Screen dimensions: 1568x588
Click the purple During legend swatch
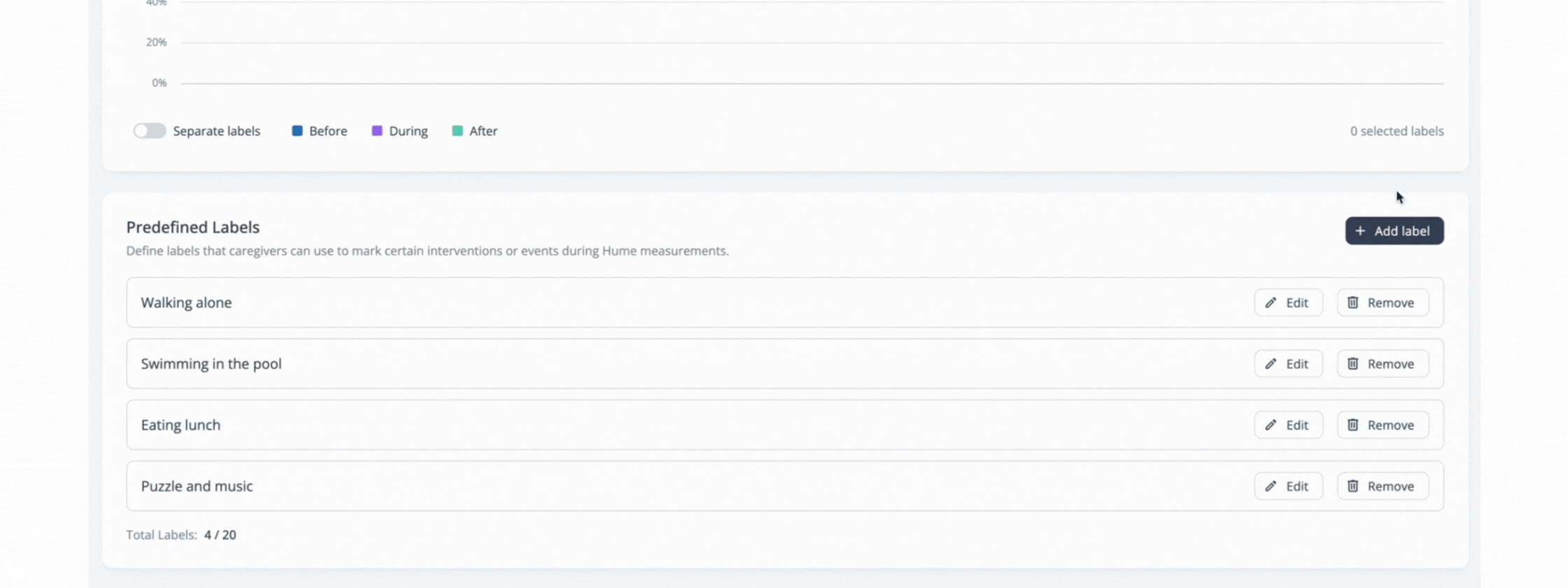(377, 131)
